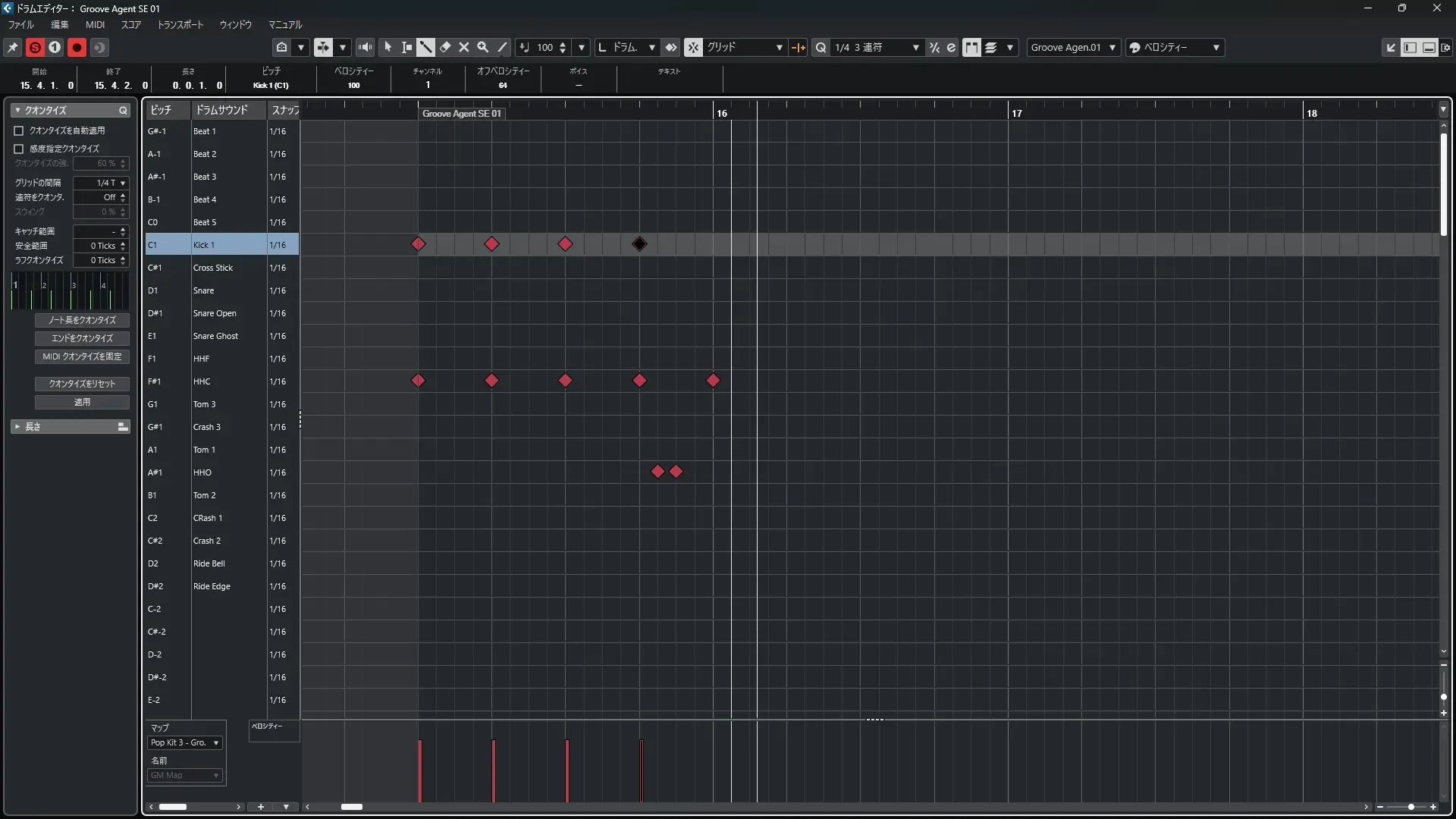The height and width of the screenshot is (819, 1456).
Task: Open the トランスポート menu
Action: click(x=180, y=24)
